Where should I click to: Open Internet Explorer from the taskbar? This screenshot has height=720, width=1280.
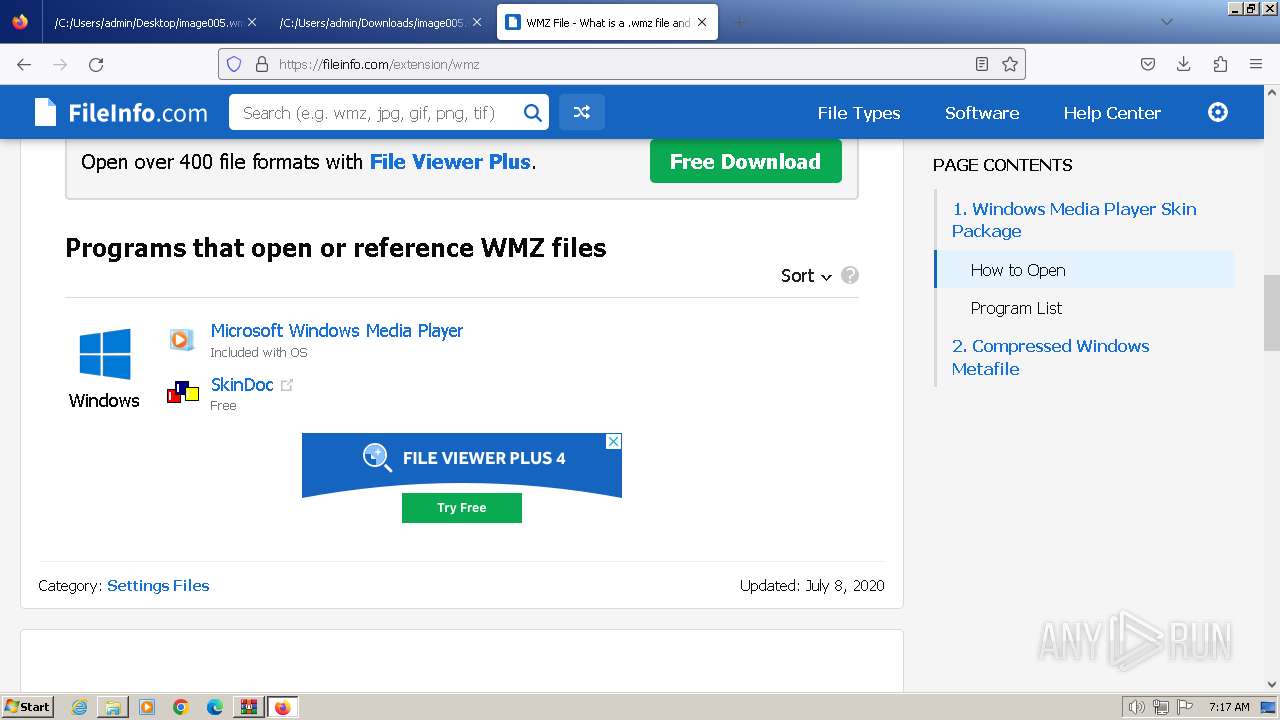coord(79,707)
